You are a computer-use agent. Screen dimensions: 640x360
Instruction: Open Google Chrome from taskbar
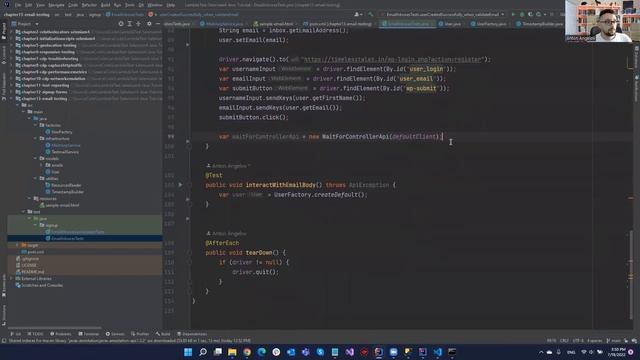pyautogui.click(x=247, y=352)
